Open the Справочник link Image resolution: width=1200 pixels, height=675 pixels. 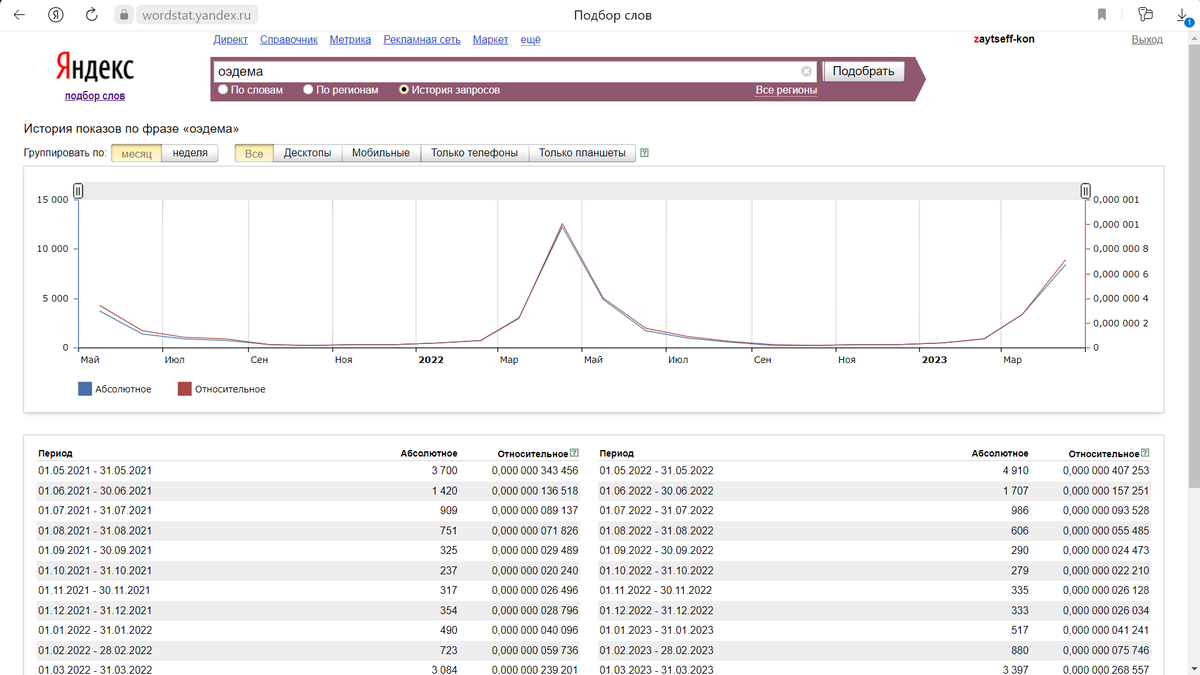coord(289,40)
